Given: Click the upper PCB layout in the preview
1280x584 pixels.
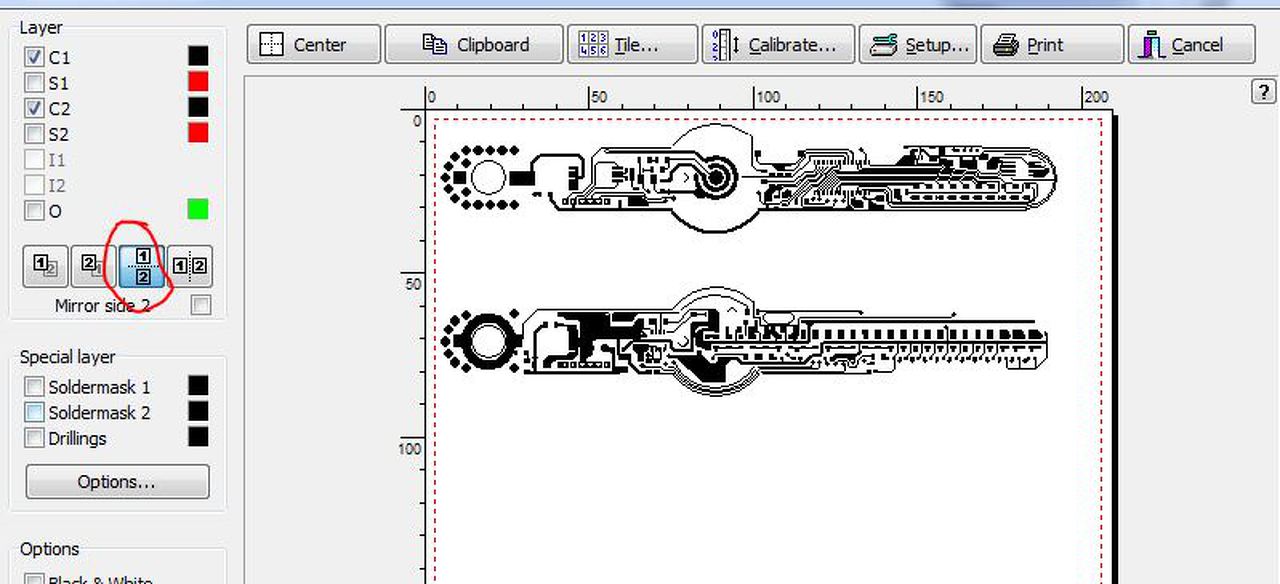Looking at the screenshot, I should pos(748,177).
